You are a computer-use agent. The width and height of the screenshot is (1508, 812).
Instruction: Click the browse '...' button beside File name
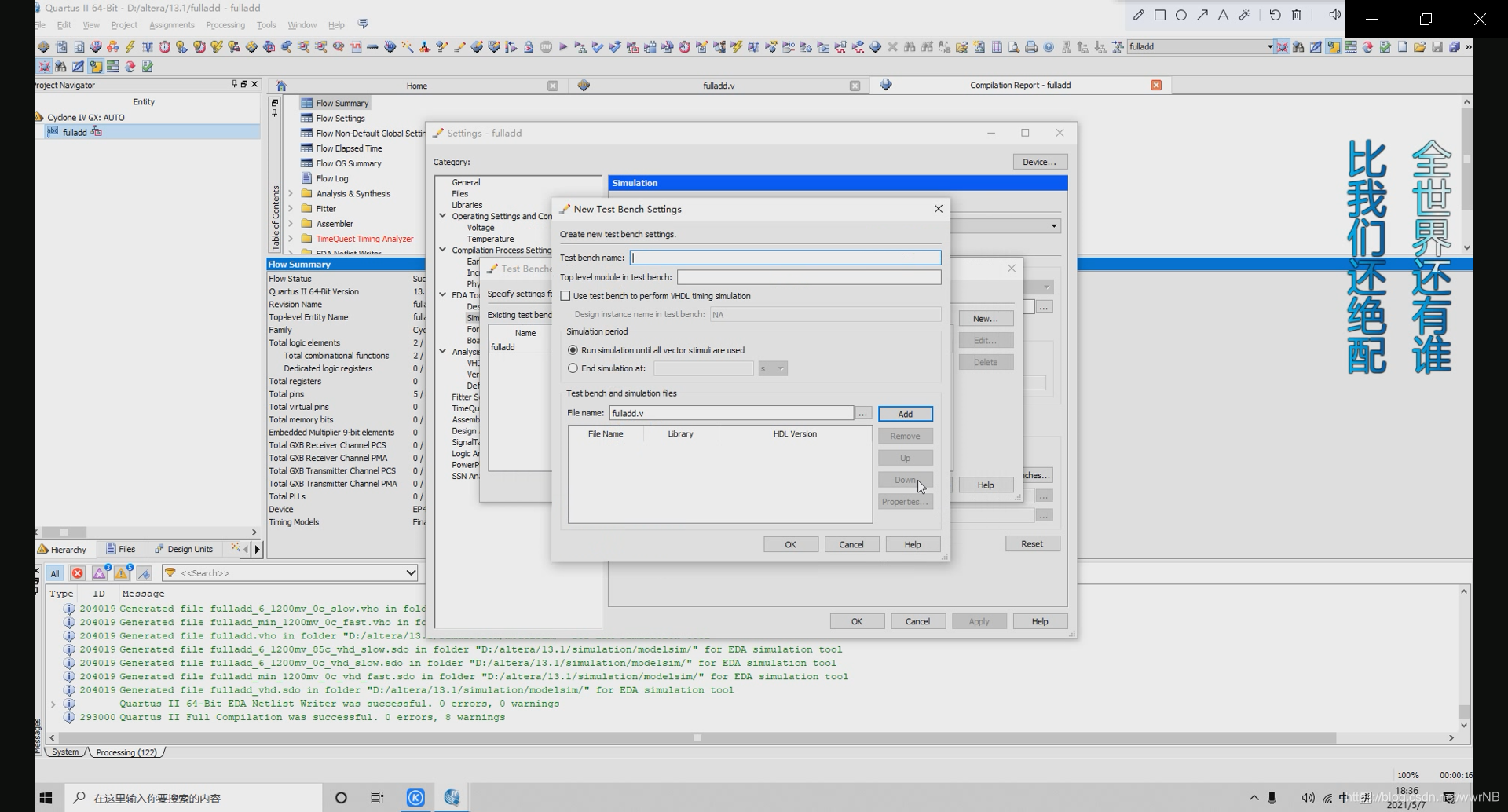(x=862, y=413)
